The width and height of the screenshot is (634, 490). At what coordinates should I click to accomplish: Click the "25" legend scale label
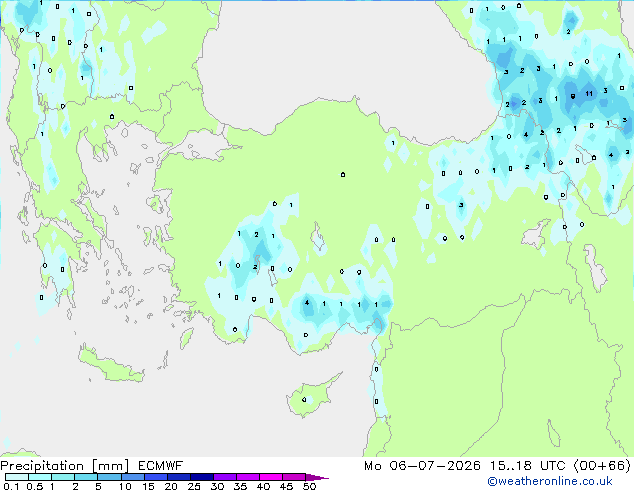pyautogui.click(x=194, y=486)
